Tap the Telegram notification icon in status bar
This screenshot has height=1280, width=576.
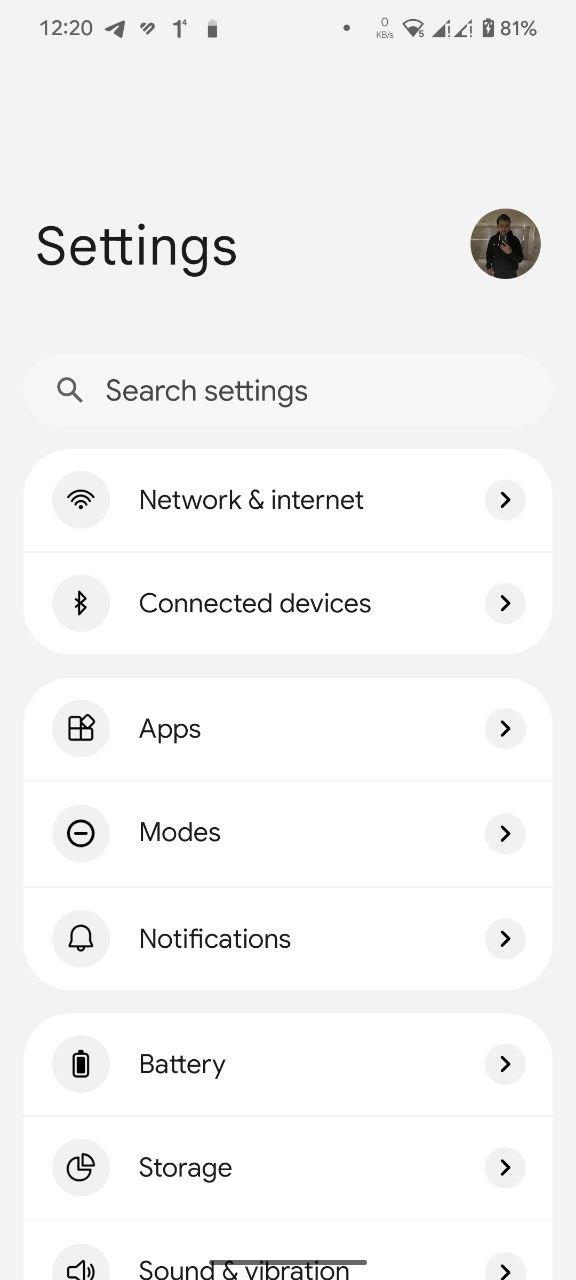[115, 29]
